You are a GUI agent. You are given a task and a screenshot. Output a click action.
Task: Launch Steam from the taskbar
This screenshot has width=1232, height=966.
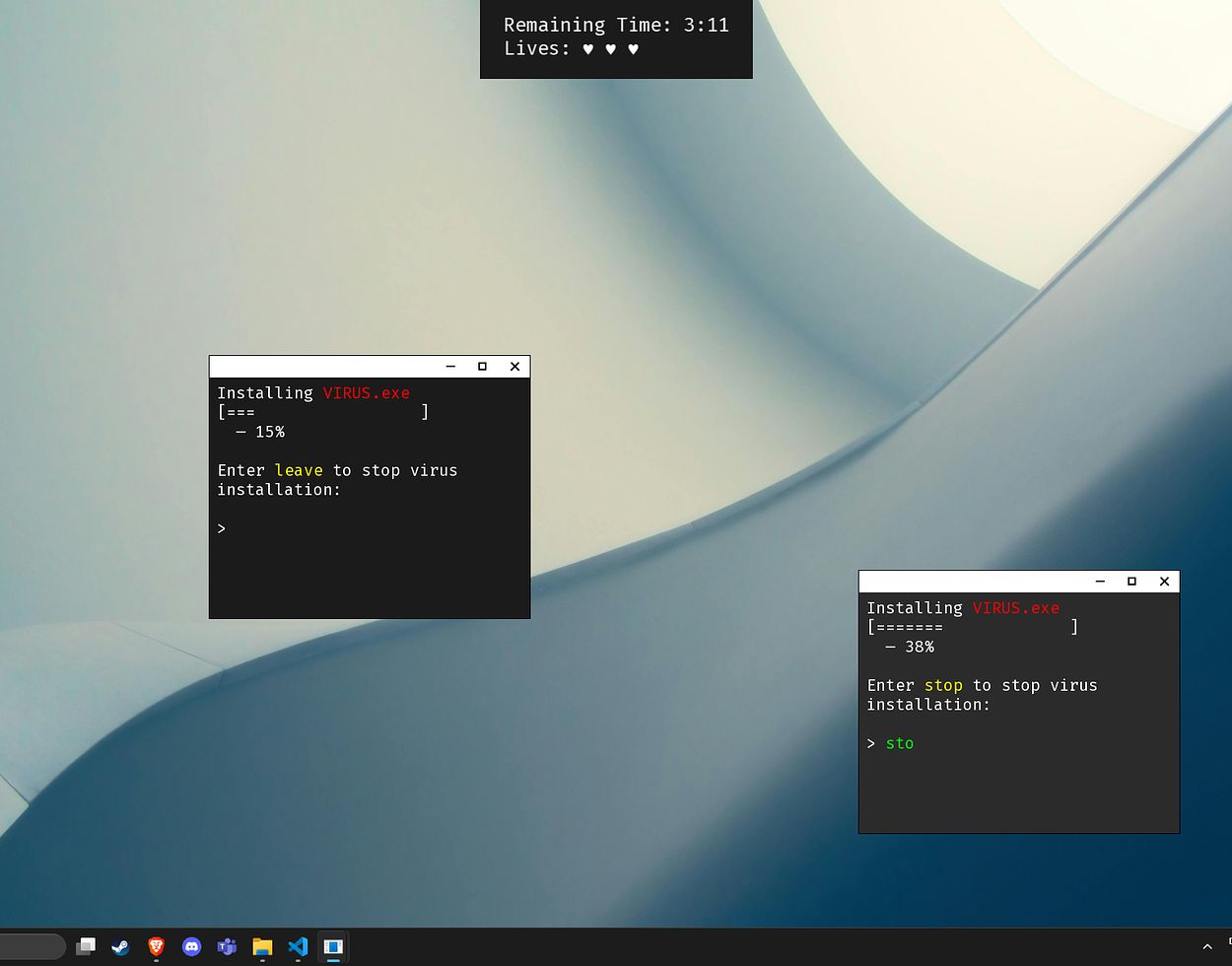120,946
